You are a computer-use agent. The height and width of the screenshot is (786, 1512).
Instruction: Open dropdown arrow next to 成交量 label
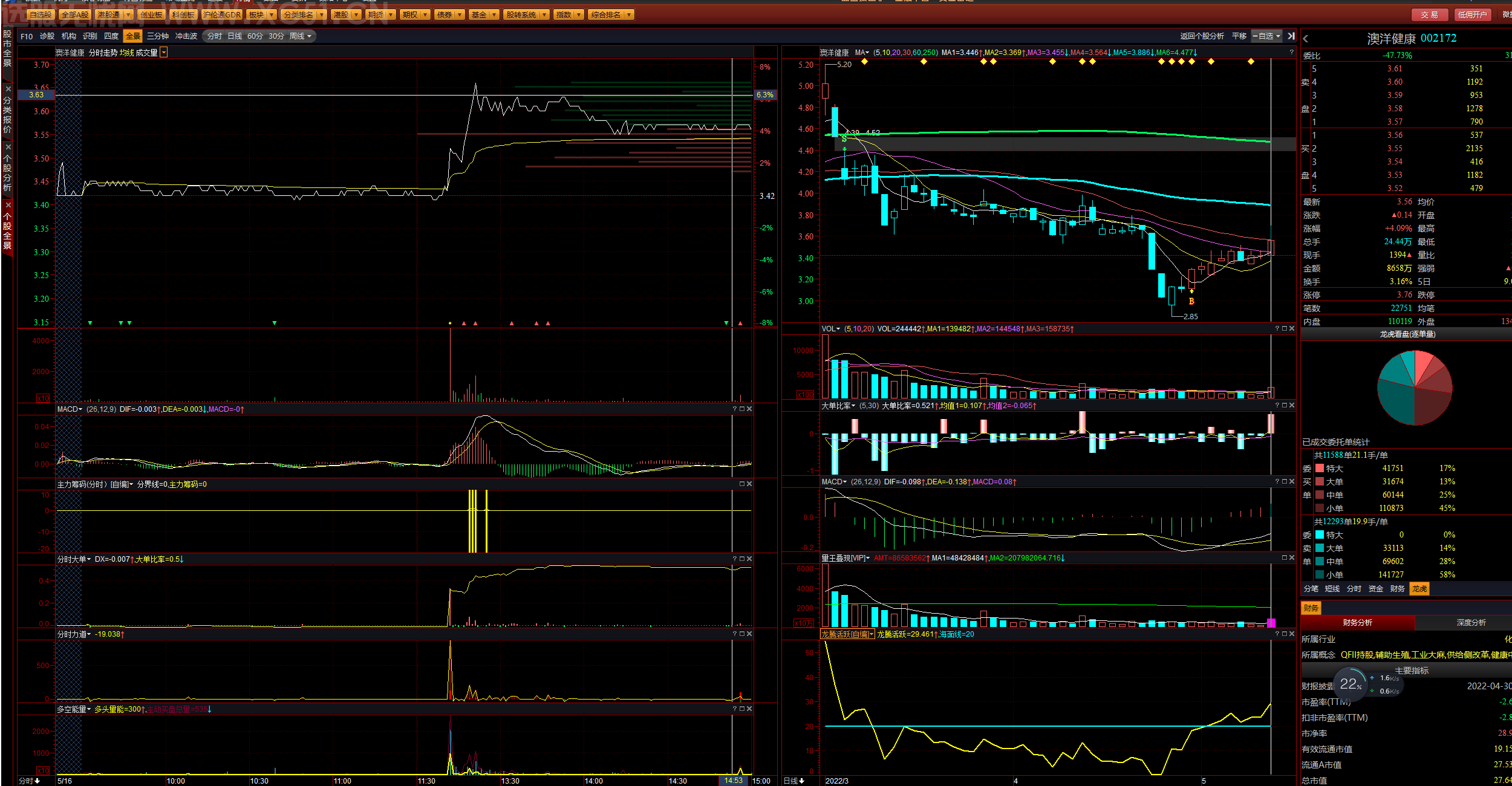coord(163,53)
